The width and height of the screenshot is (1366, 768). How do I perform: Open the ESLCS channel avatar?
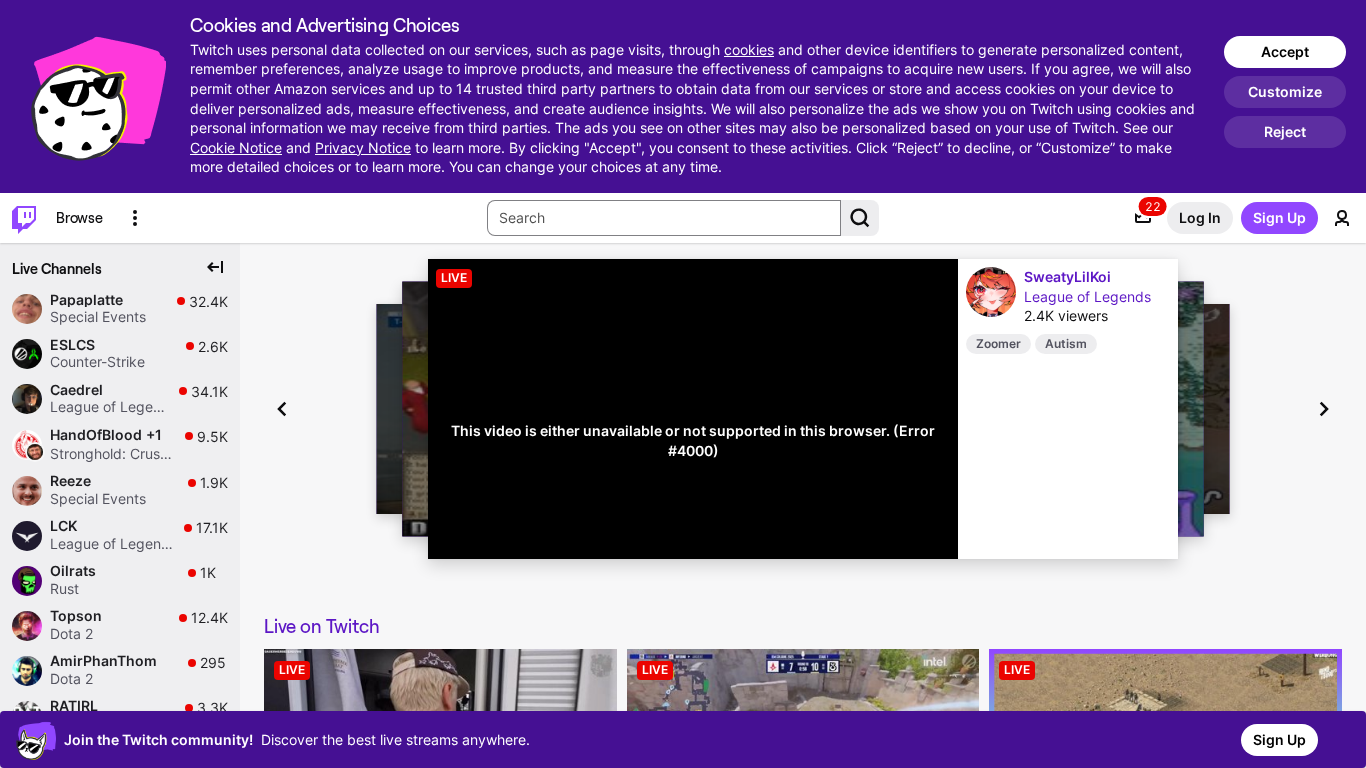pyautogui.click(x=26, y=354)
